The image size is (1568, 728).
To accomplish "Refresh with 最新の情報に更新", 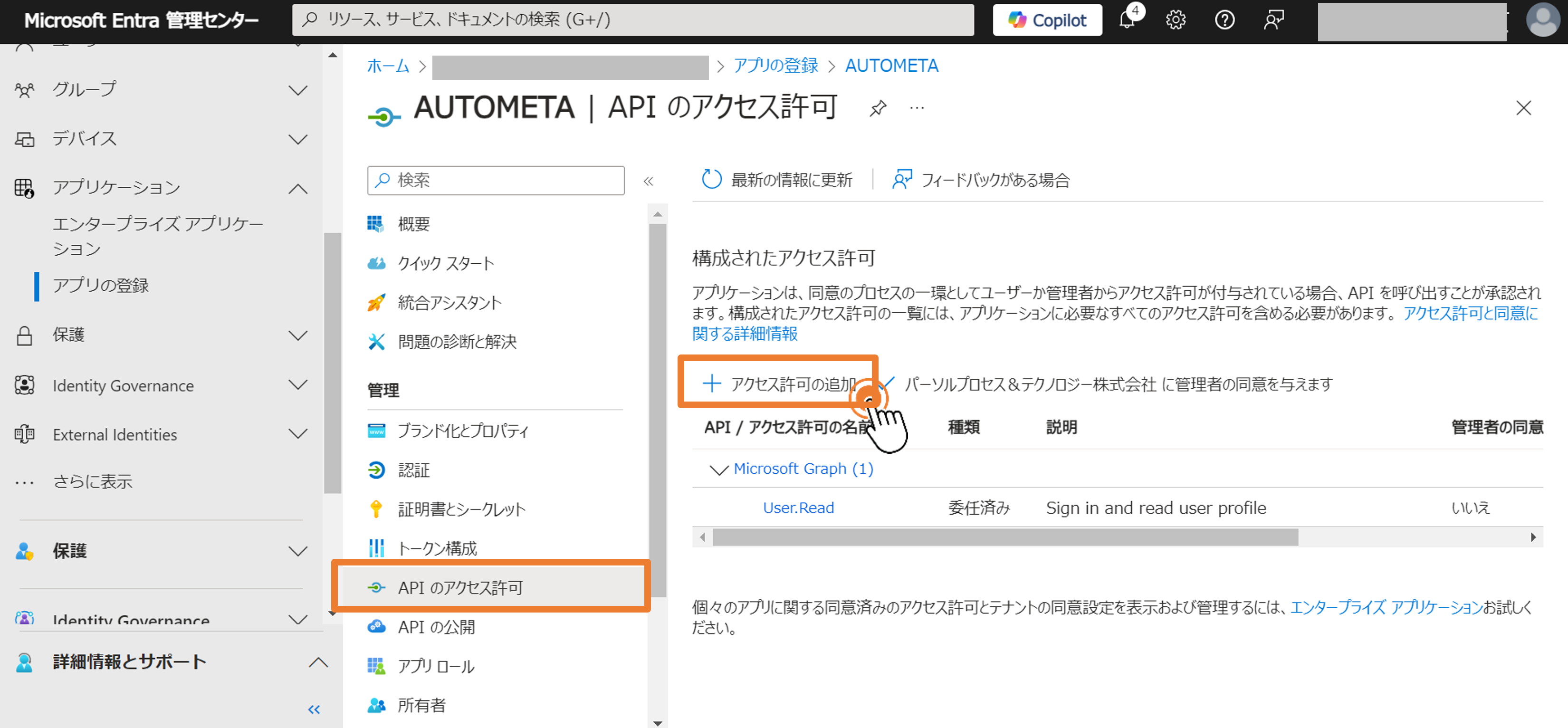I will pyautogui.click(x=777, y=180).
